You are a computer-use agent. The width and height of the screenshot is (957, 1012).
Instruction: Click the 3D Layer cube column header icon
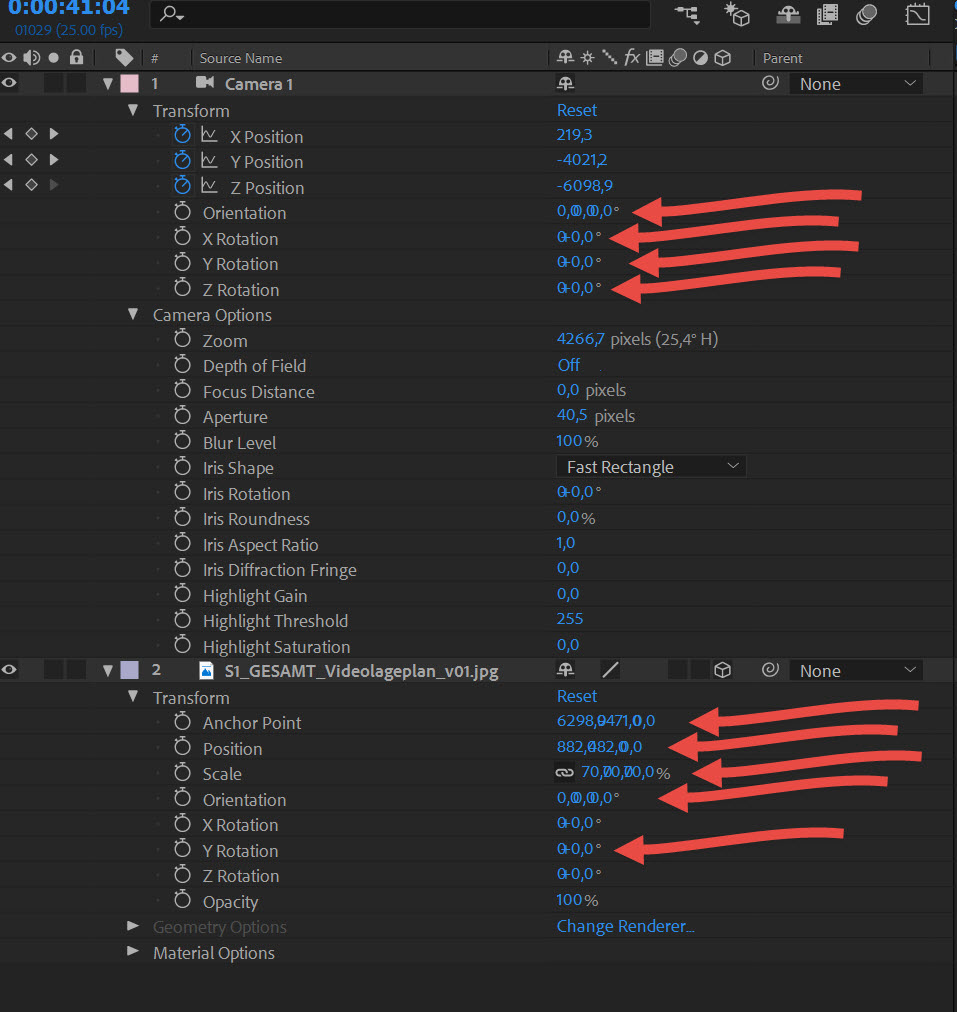click(723, 58)
